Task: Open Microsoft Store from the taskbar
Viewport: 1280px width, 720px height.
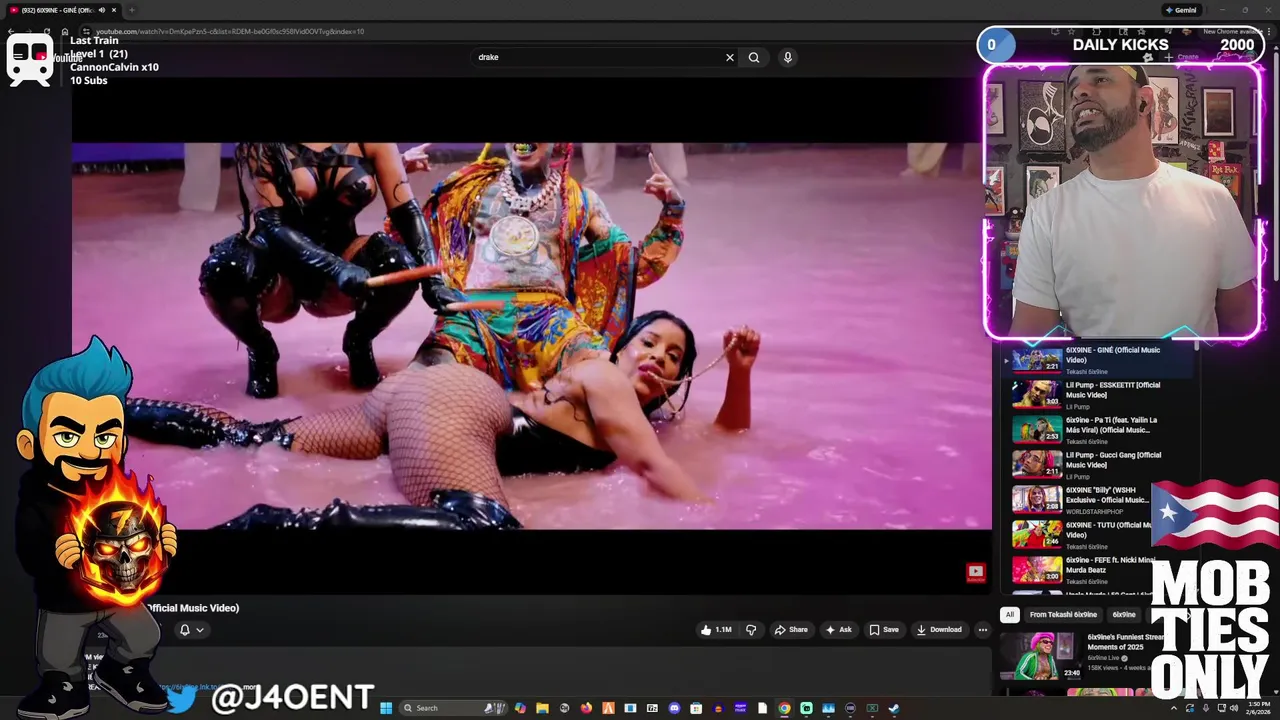Action: pos(696,708)
